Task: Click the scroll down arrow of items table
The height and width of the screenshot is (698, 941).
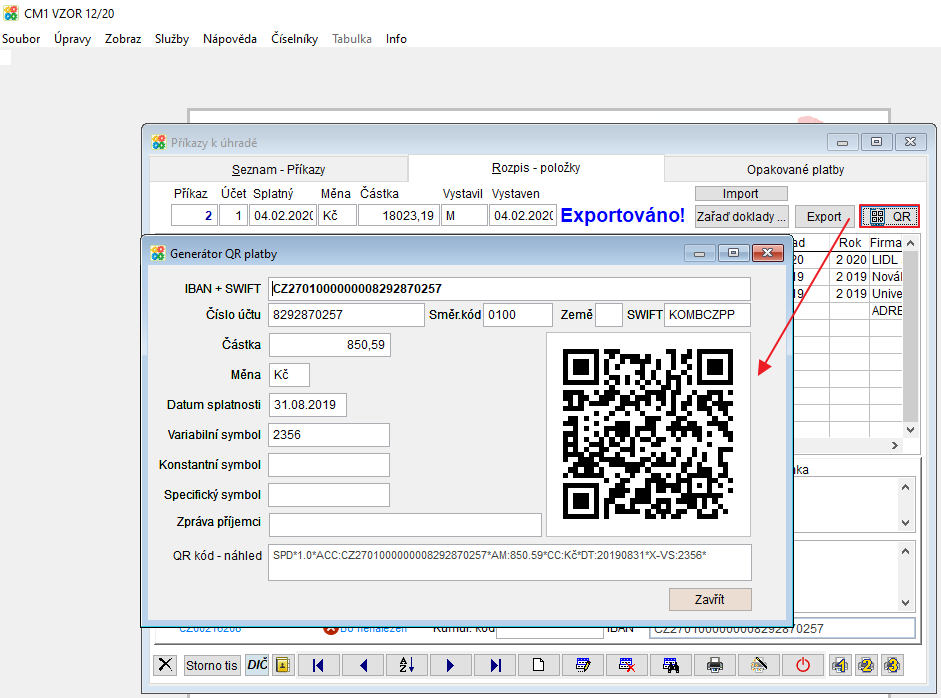Action: pyautogui.click(x=910, y=430)
